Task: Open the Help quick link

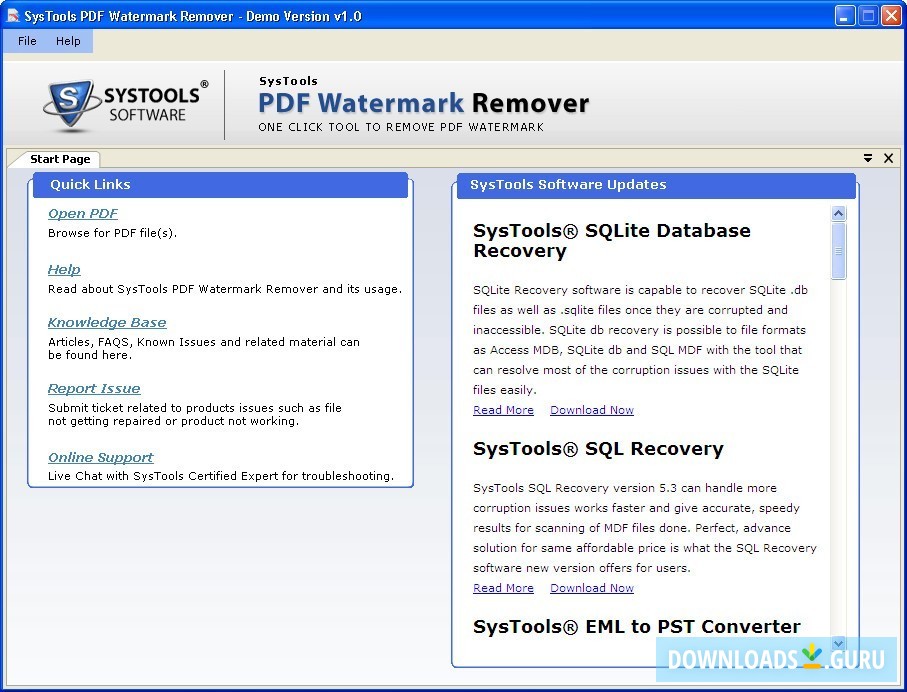Action: pos(64,269)
